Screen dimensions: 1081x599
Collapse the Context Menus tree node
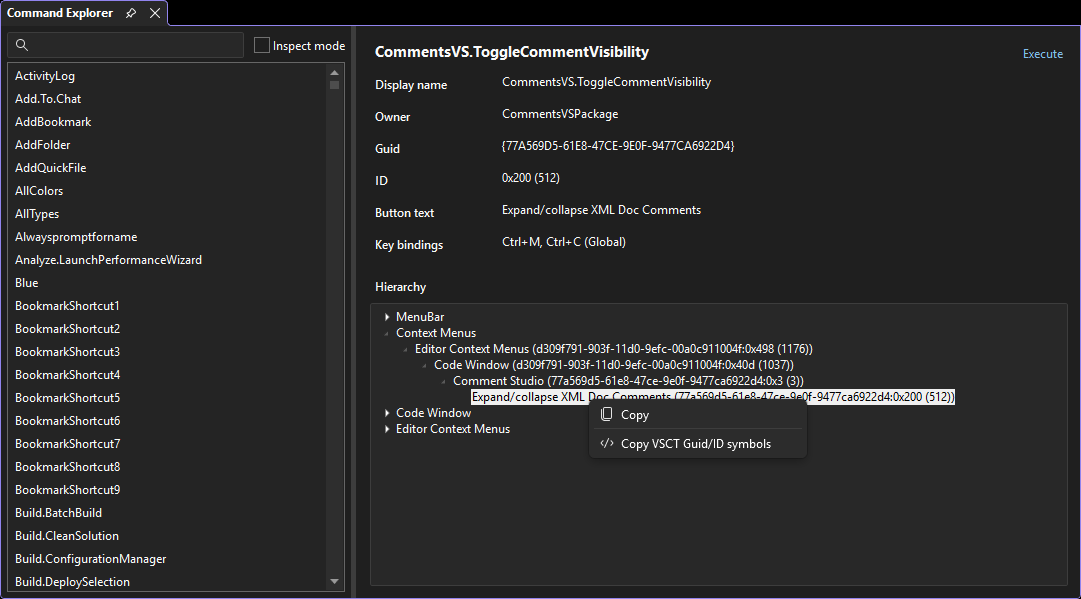coord(387,333)
